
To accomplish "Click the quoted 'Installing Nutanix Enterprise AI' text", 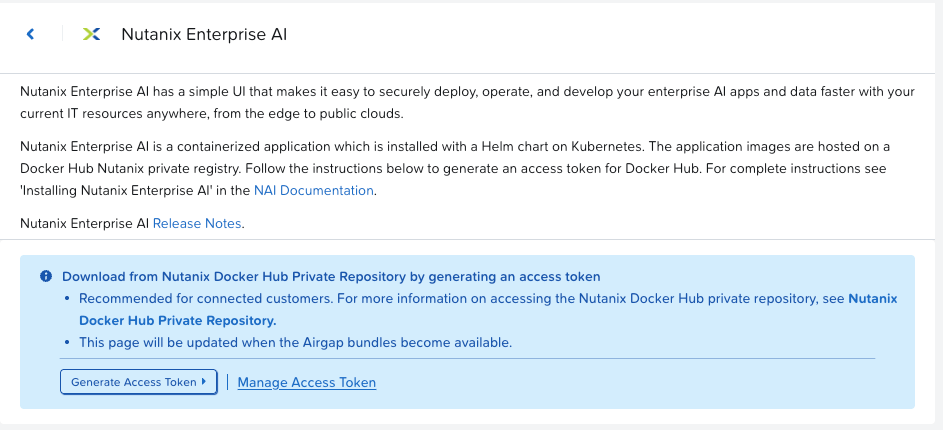I will (x=135, y=190).
